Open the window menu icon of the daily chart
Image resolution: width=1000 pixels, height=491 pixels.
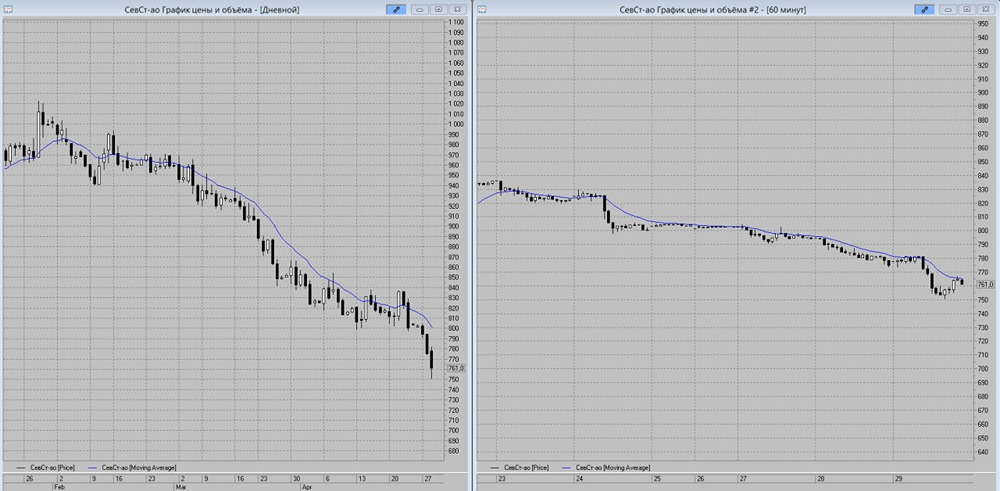tap(6, 9)
